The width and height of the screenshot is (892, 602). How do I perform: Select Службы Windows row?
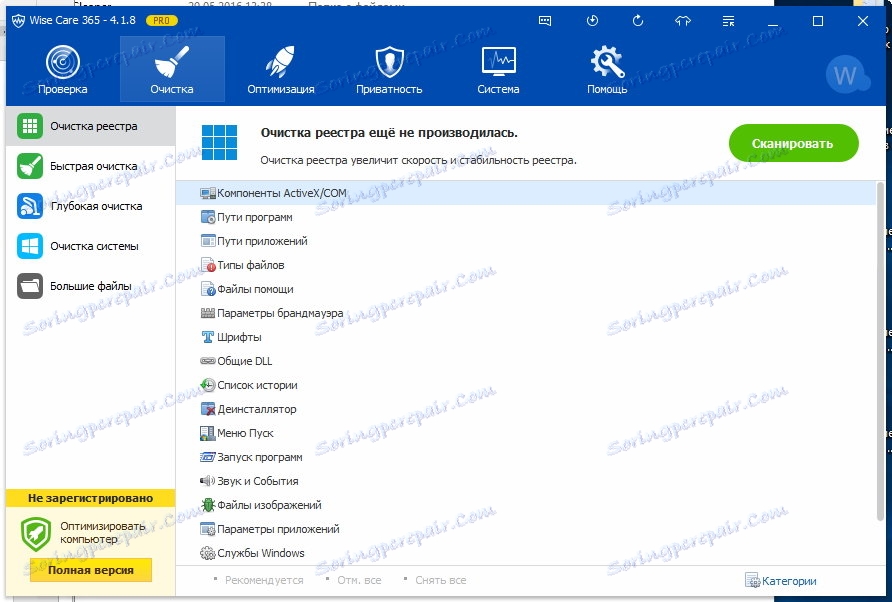526,553
